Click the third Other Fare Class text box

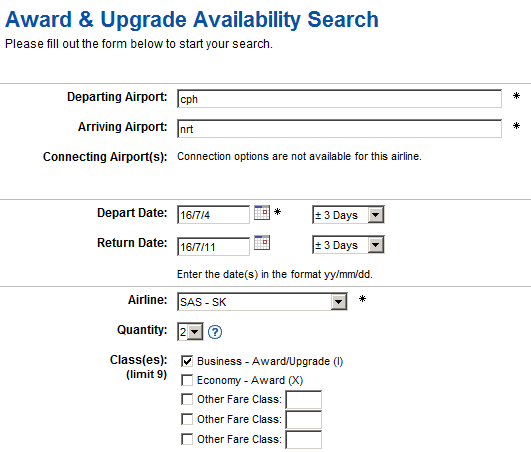pyautogui.click(x=304, y=440)
